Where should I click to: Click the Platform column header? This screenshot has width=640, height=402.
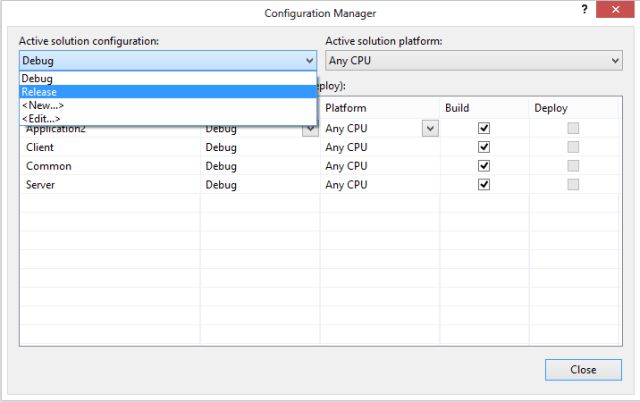(x=346, y=108)
